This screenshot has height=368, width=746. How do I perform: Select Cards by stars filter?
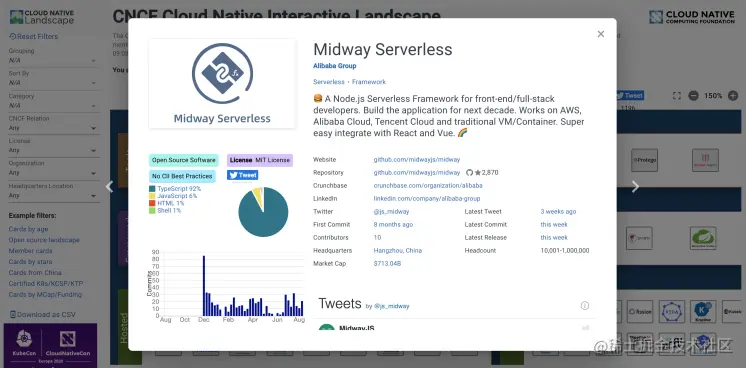click(x=30, y=262)
